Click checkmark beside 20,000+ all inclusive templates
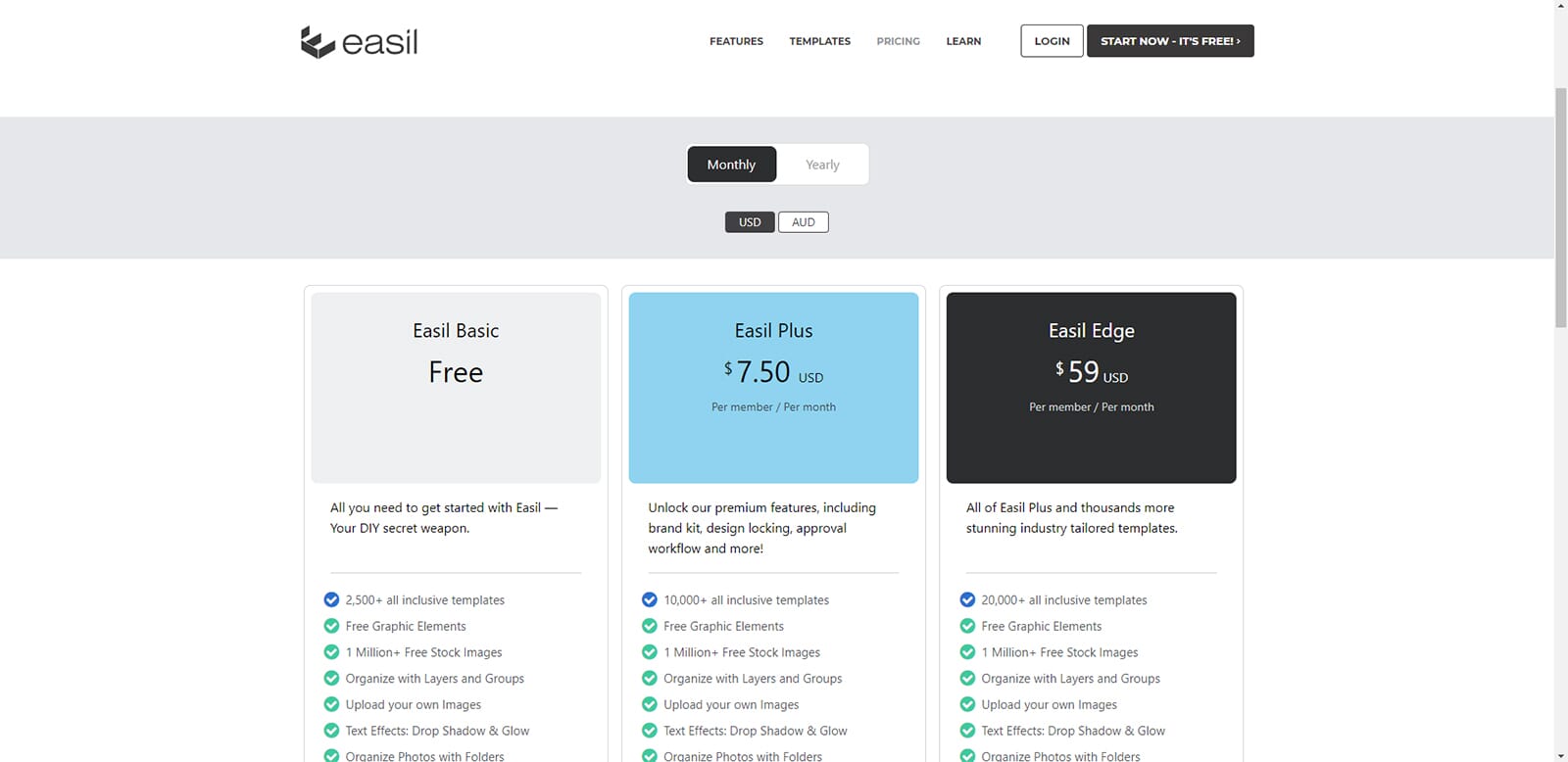The image size is (1568, 762). click(967, 599)
